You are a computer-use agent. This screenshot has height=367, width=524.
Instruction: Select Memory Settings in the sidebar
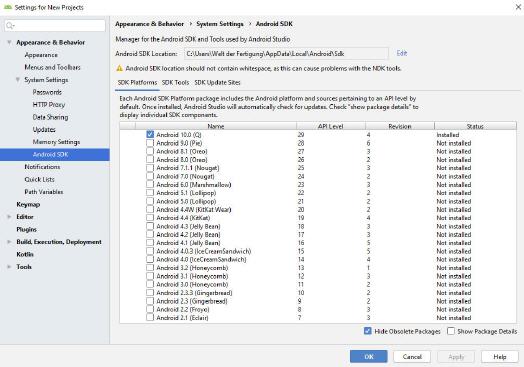point(56,142)
